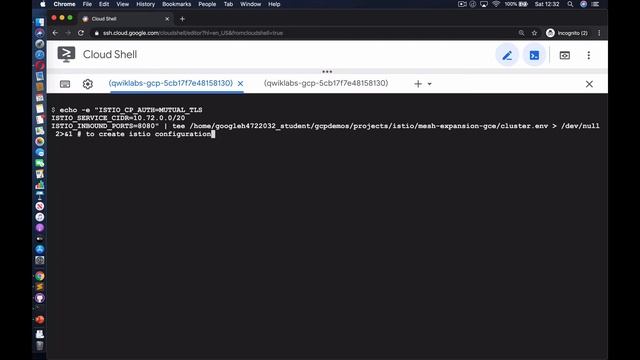Open the Chrome three-dot menu

(x=599, y=33)
